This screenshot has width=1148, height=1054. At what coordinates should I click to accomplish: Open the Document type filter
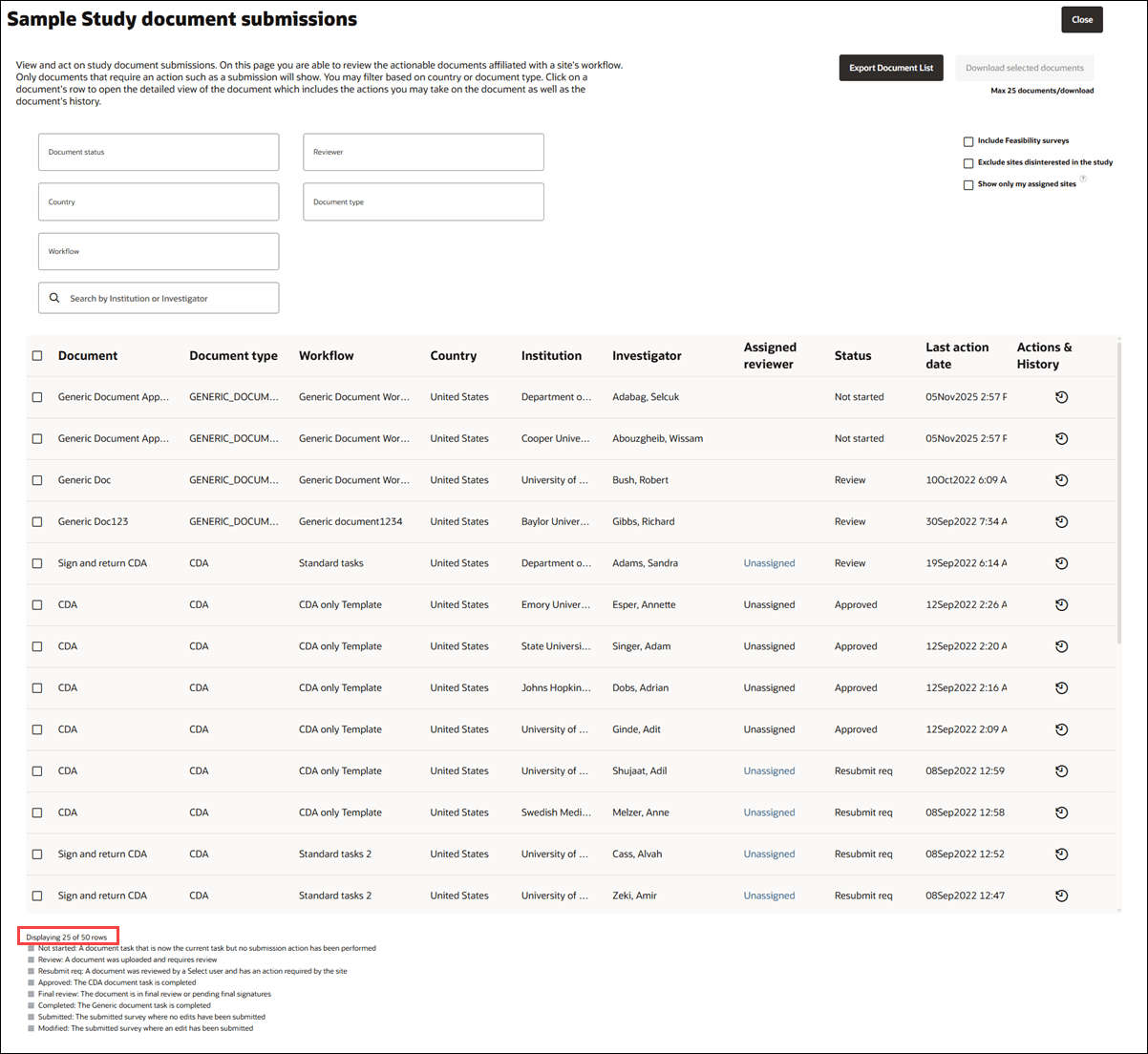pyautogui.click(x=423, y=201)
